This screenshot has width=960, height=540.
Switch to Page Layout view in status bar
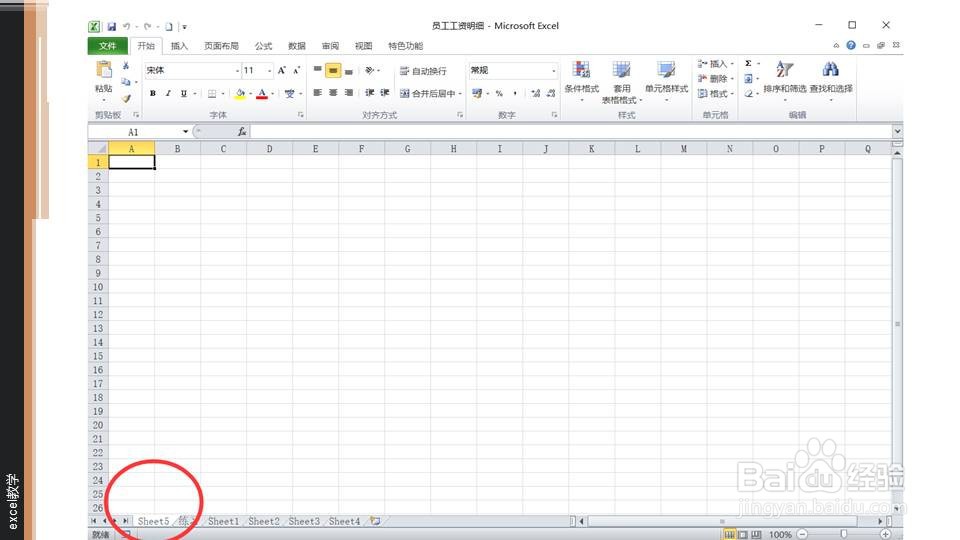click(x=743, y=534)
